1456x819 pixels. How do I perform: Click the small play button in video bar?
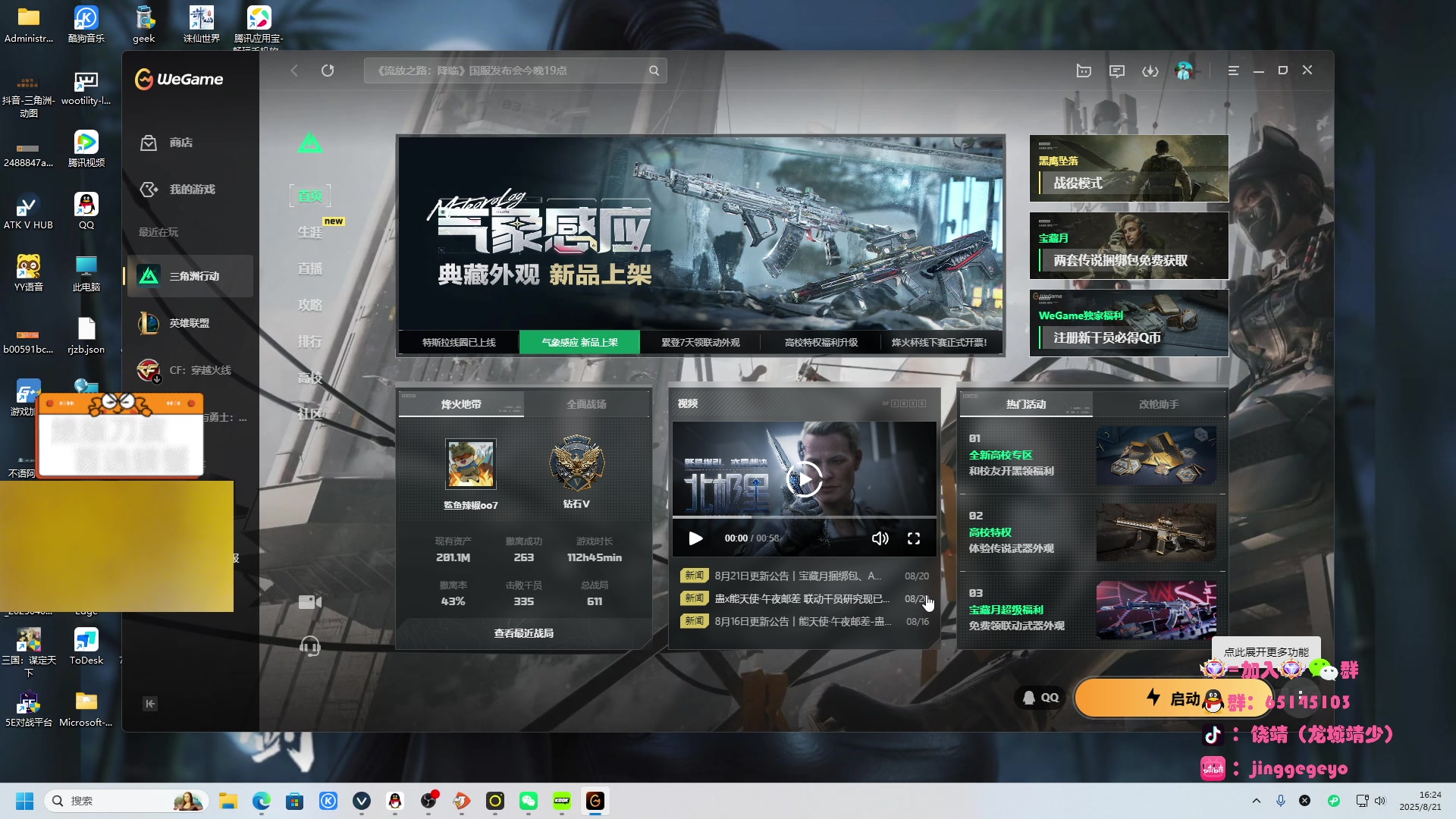(x=695, y=538)
